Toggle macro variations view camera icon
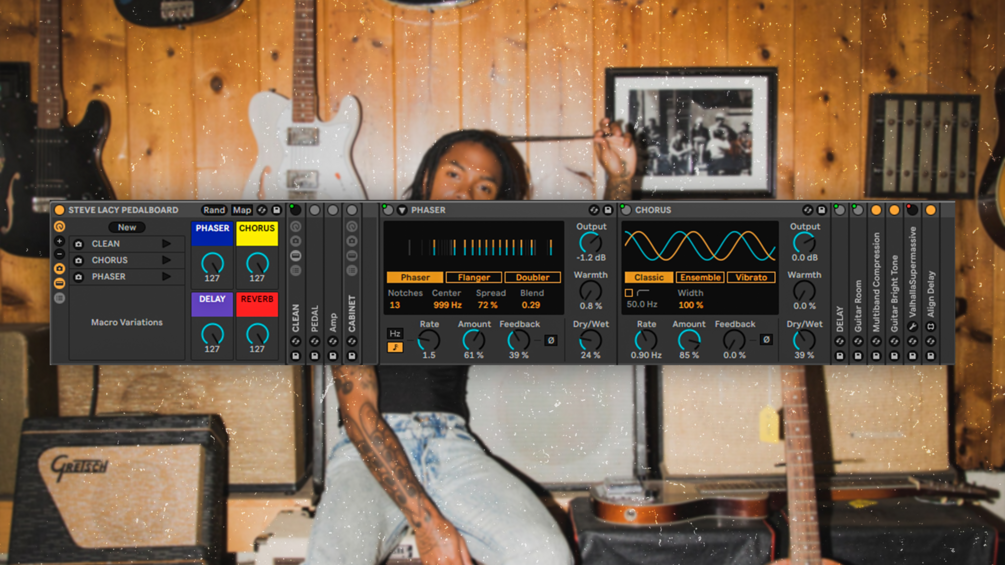Image resolution: width=1005 pixels, height=565 pixels. (x=60, y=268)
